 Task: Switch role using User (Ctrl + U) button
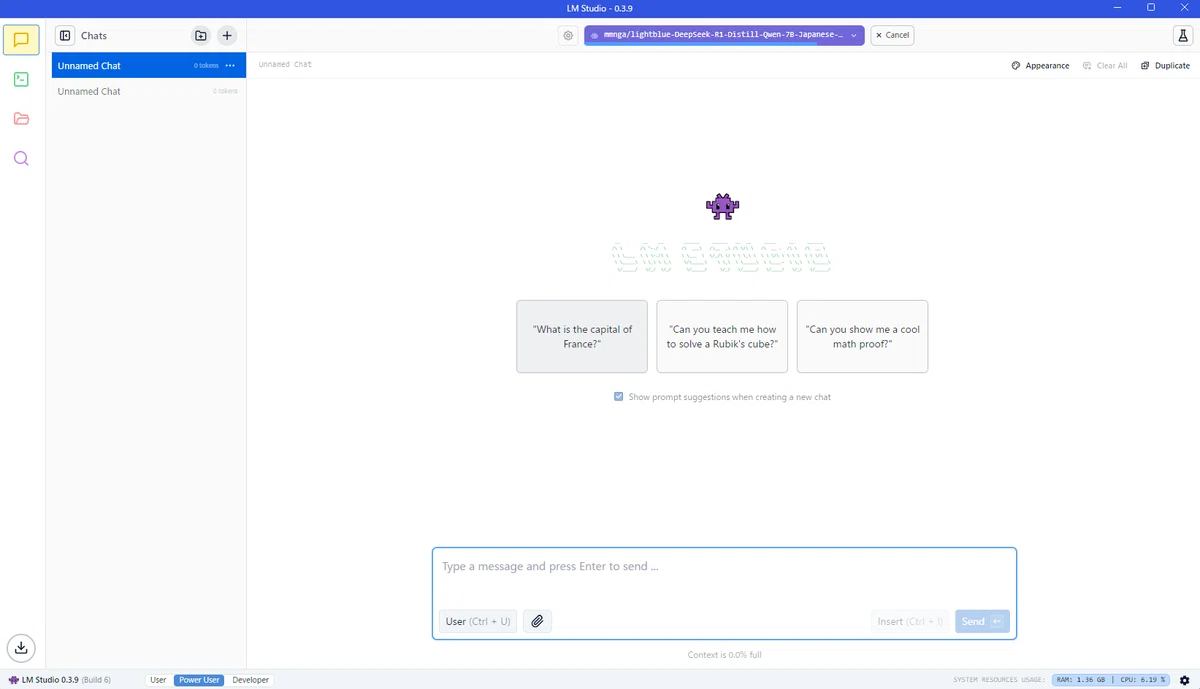(478, 621)
